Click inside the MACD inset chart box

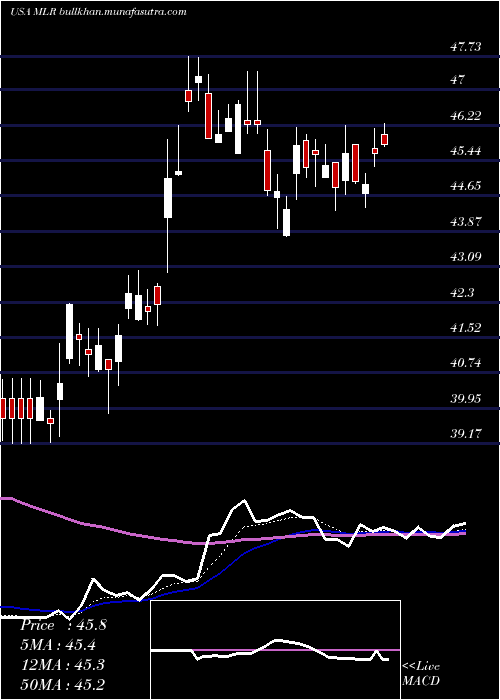[275, 650]
